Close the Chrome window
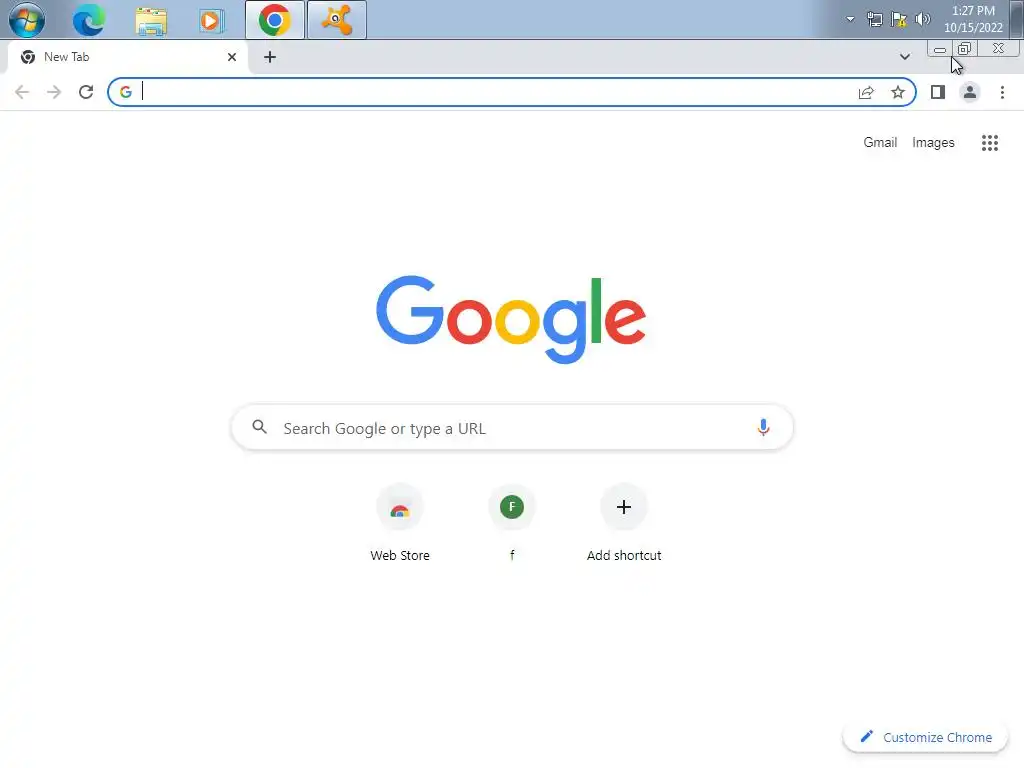The height and width of the screenshot is (768, 1024). pos(998,49)
